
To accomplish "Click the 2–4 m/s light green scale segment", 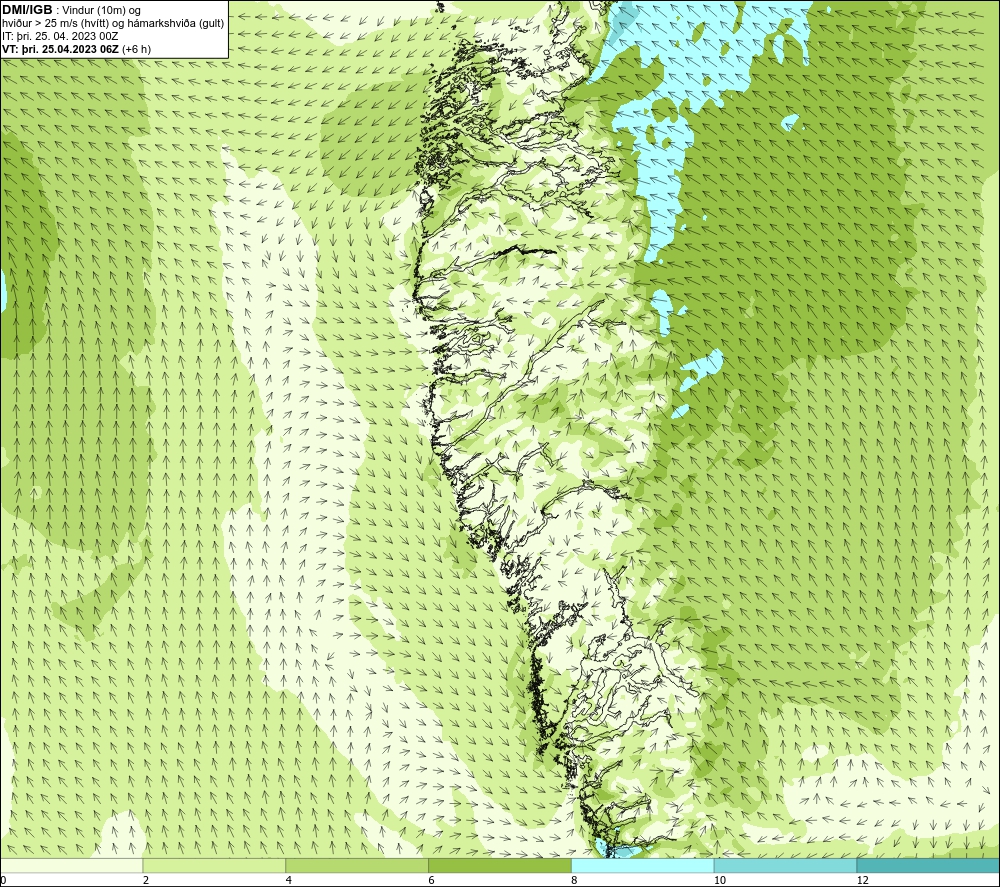I will click(x=214, y=865).
